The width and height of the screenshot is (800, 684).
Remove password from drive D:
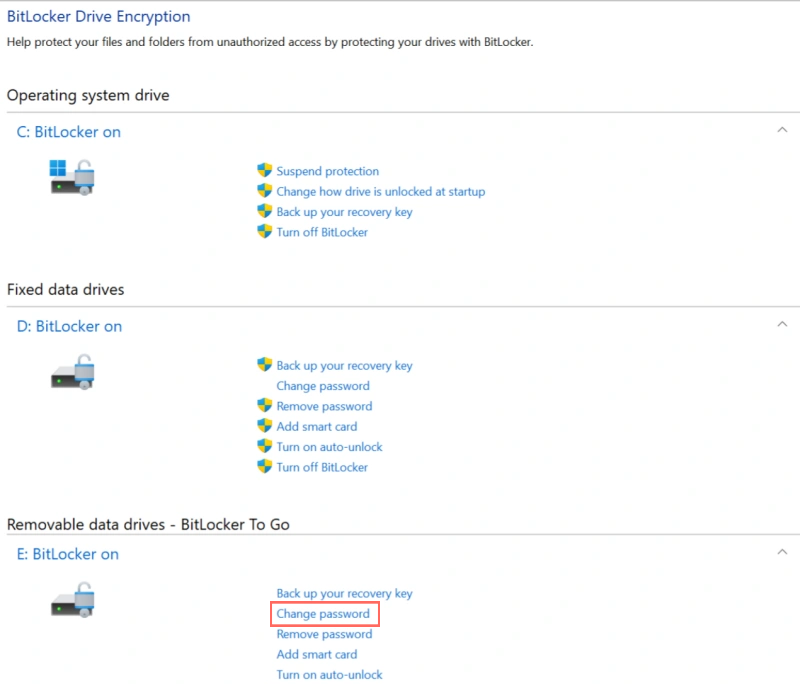[324, 406]
